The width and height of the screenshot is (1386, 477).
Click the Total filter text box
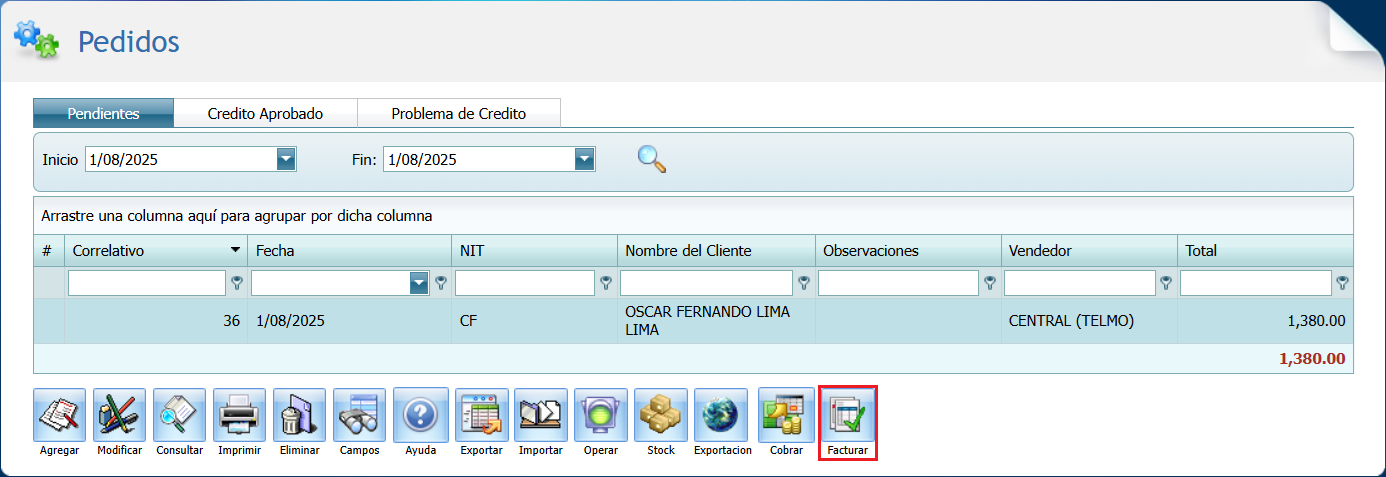(x=1256, y=283)
